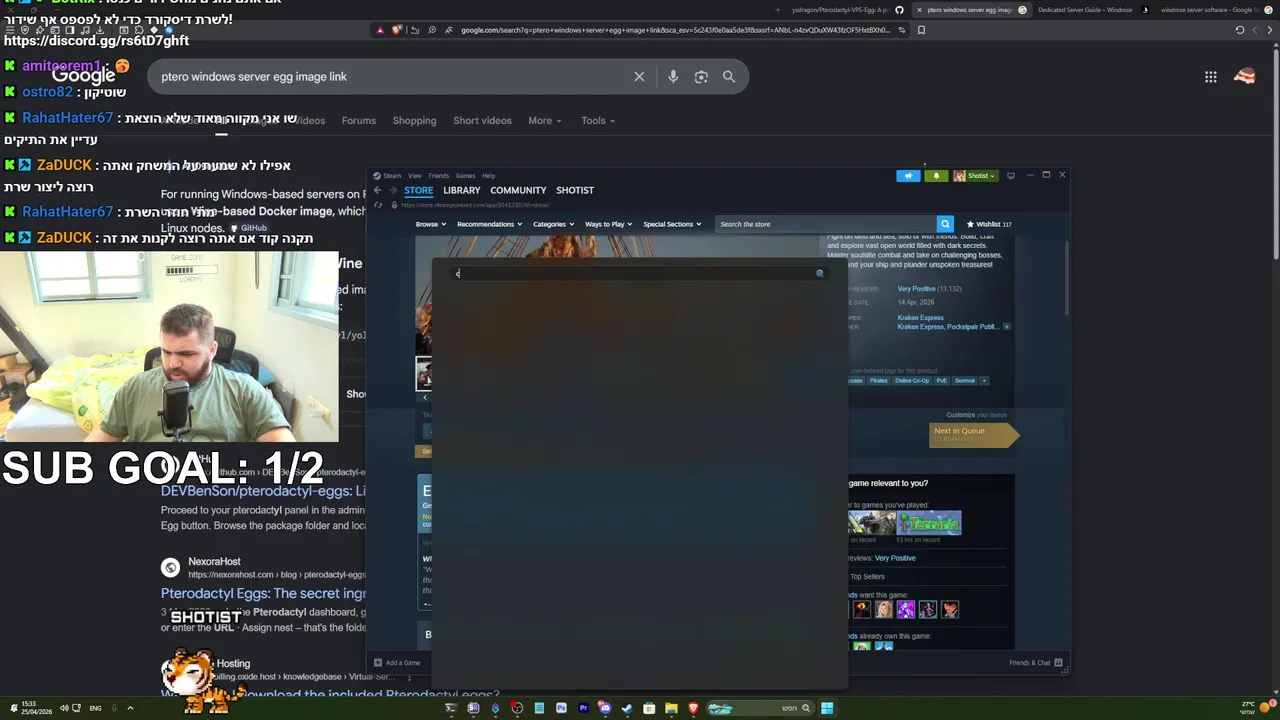Viewport: 1280px width, 720px height.
Task: Open Photoshop taskbar icon
Action: pos(561,708)
